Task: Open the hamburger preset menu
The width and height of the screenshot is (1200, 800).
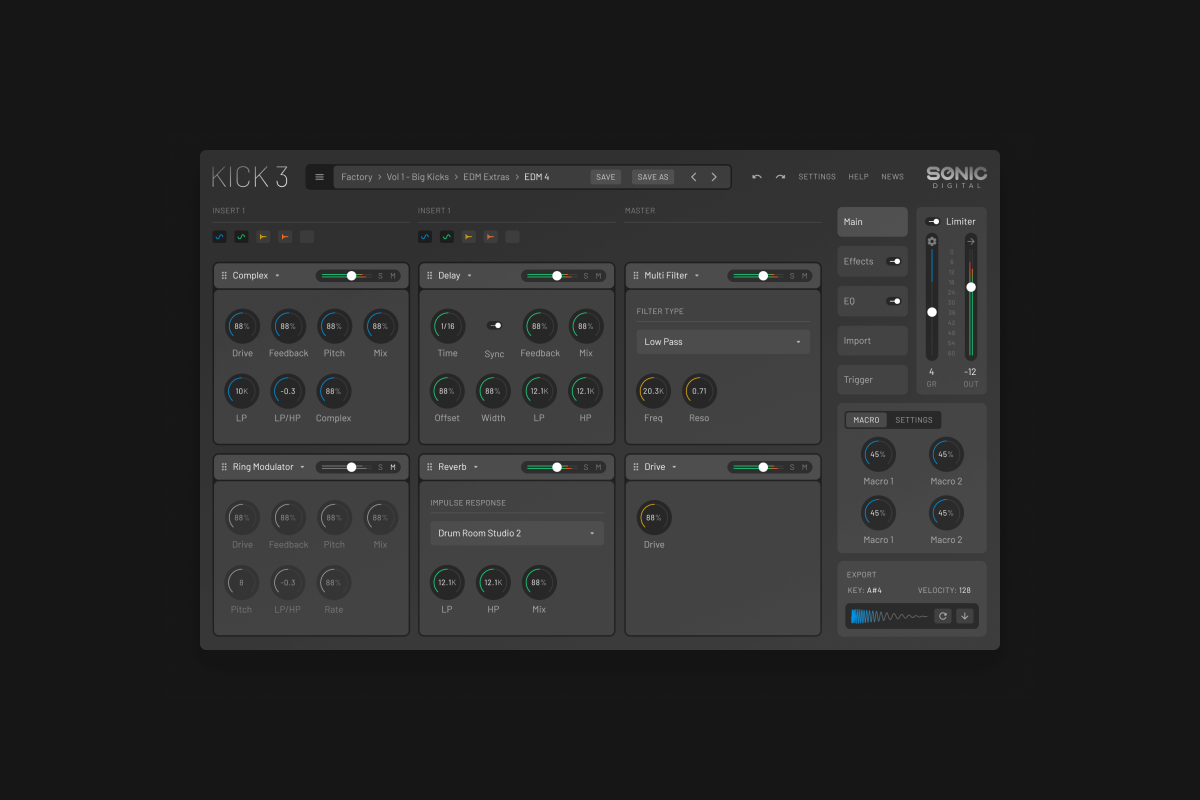Action: pyautogui.click(x=319, y=177)
